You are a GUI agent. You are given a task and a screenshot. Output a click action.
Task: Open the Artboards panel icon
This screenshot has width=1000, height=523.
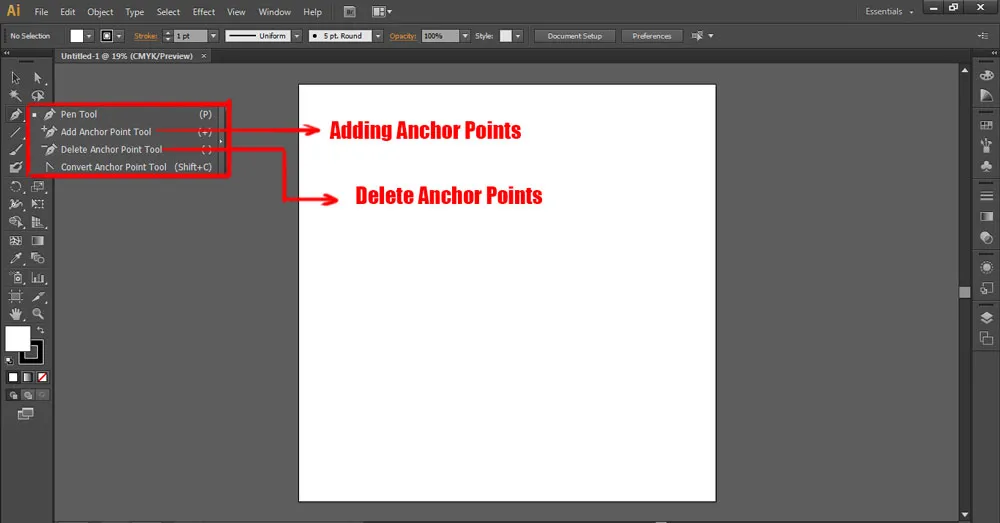(x=986, y=338)
